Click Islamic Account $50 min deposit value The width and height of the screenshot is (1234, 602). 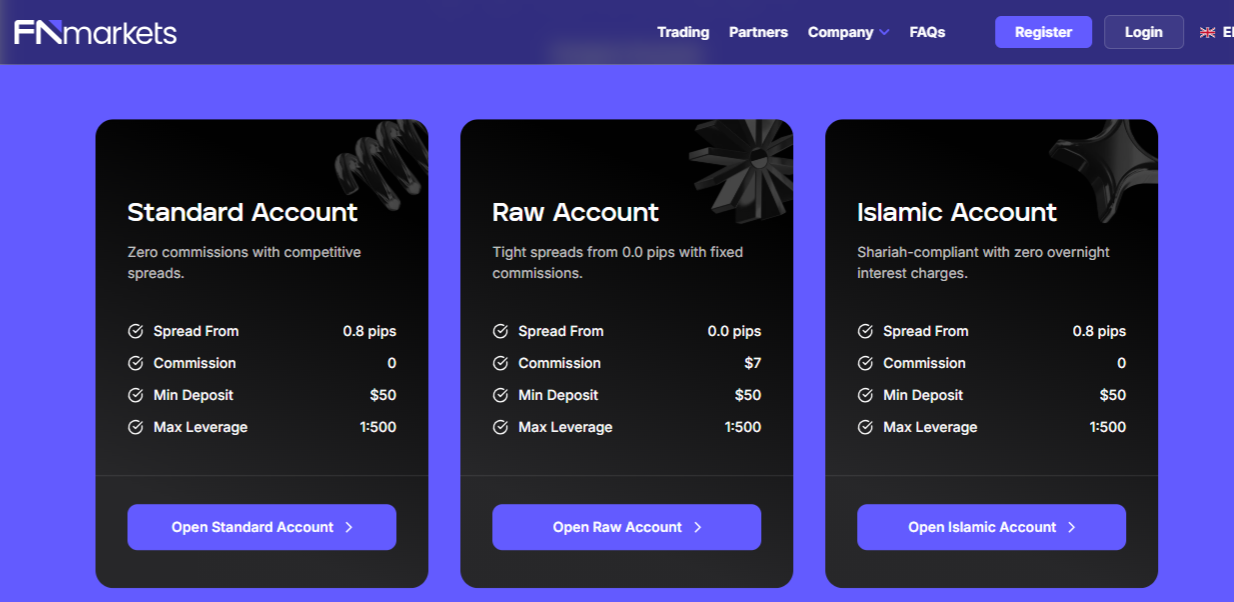pos(1112,395)
